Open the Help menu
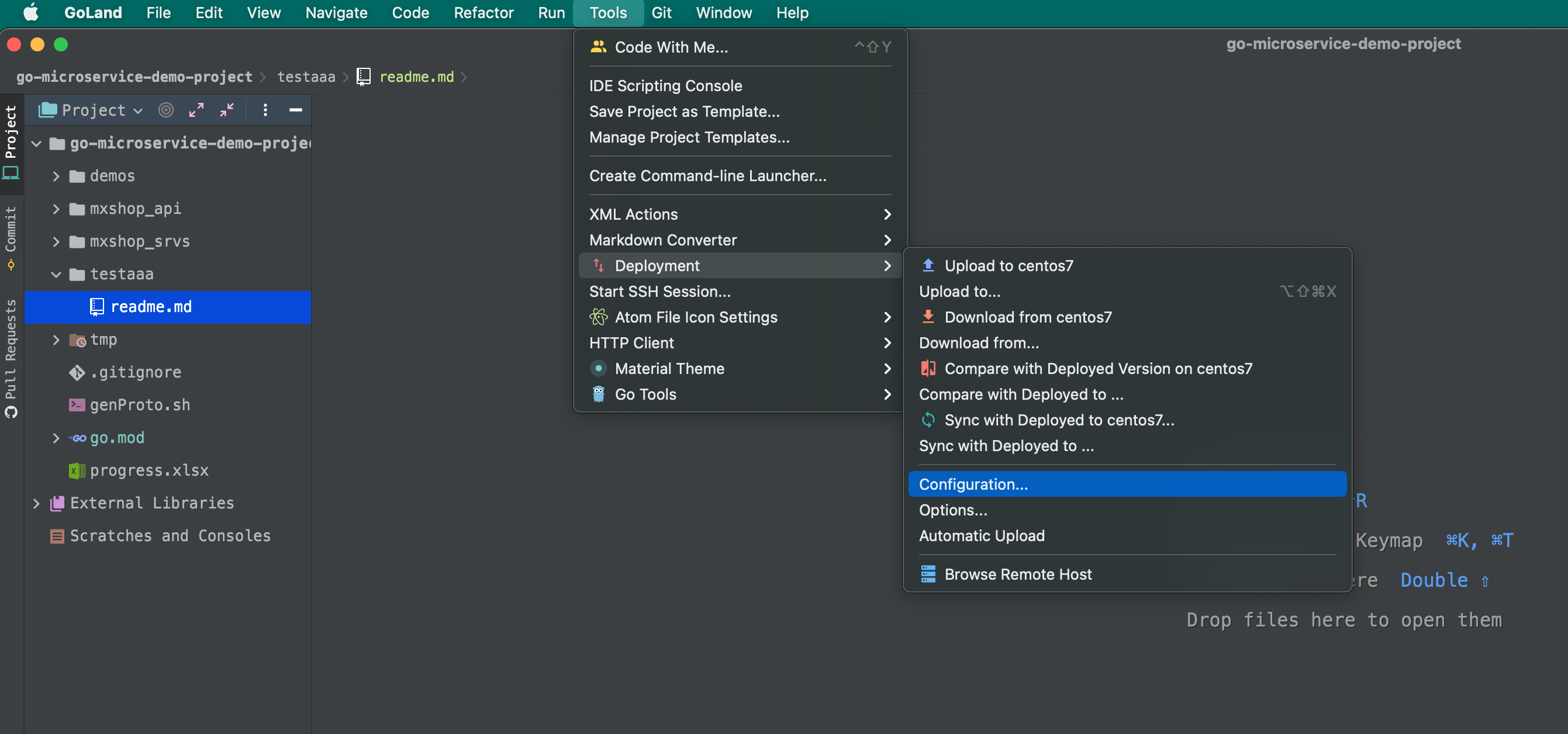The height and width of the screenshot is (734, 1568). pyautogui.click(x=792, y=13)
